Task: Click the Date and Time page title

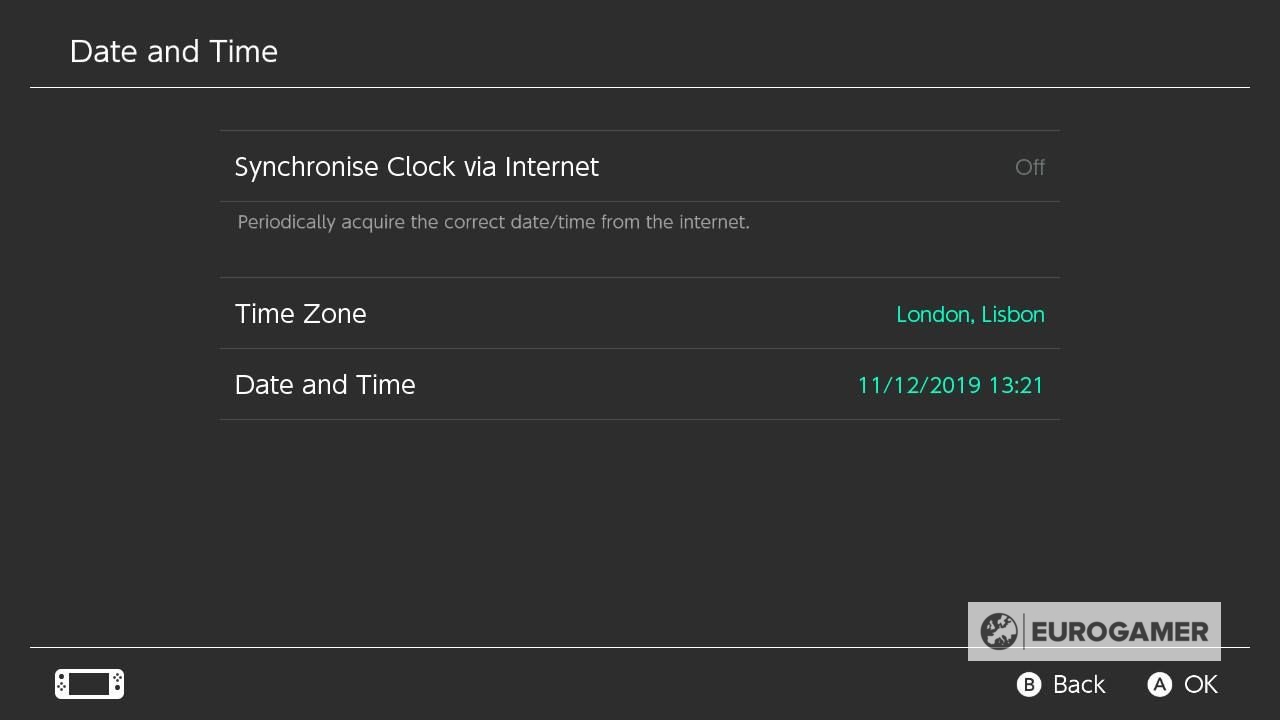Action: tap(174, 52)
